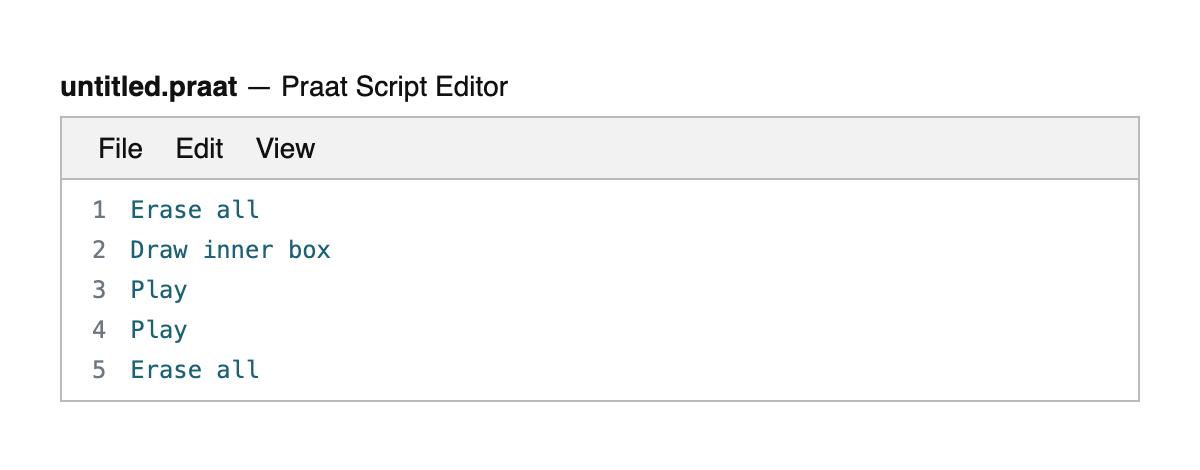Viewport: 1200px width, 470px height.
Task: Click the word "Erase" on line 1
Action: [x=166, y=210]
